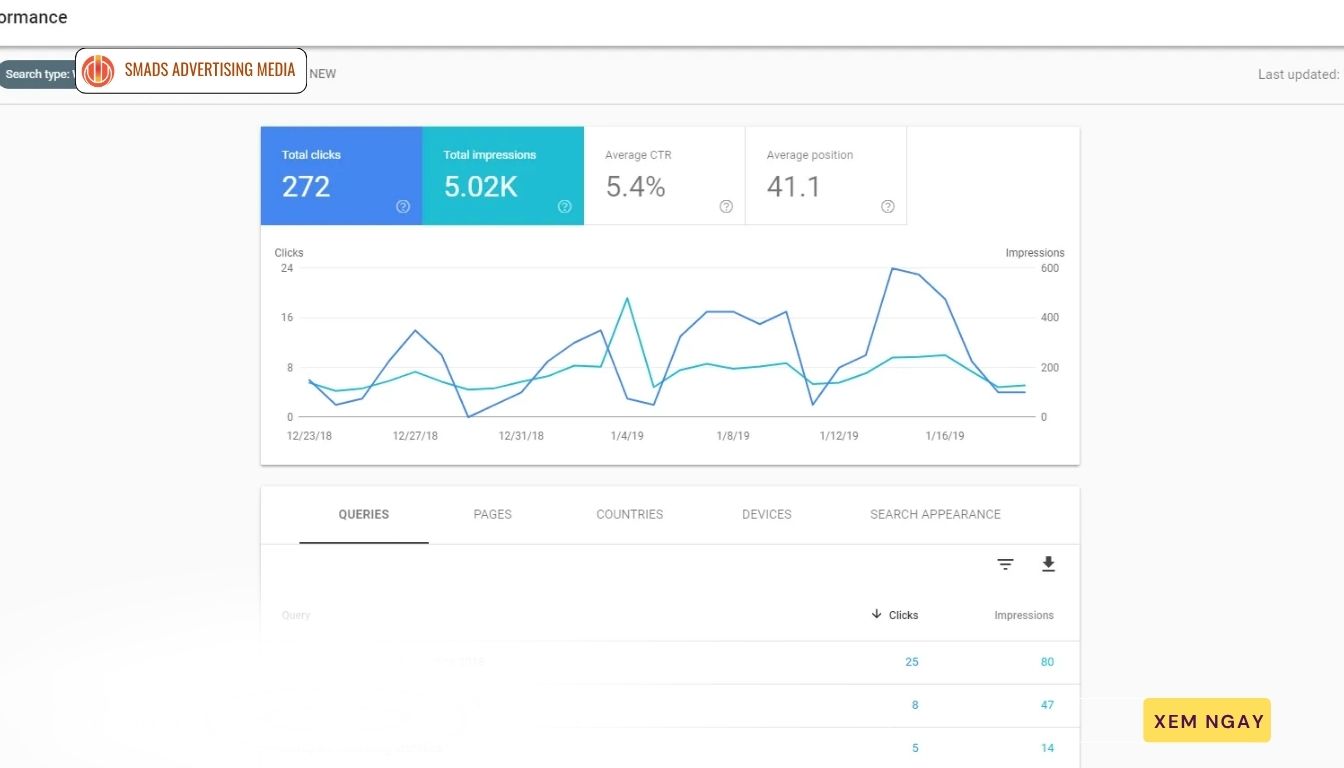The image size is (1344, 768).
Task: Click the download results icon
Action: point(1048,564)
